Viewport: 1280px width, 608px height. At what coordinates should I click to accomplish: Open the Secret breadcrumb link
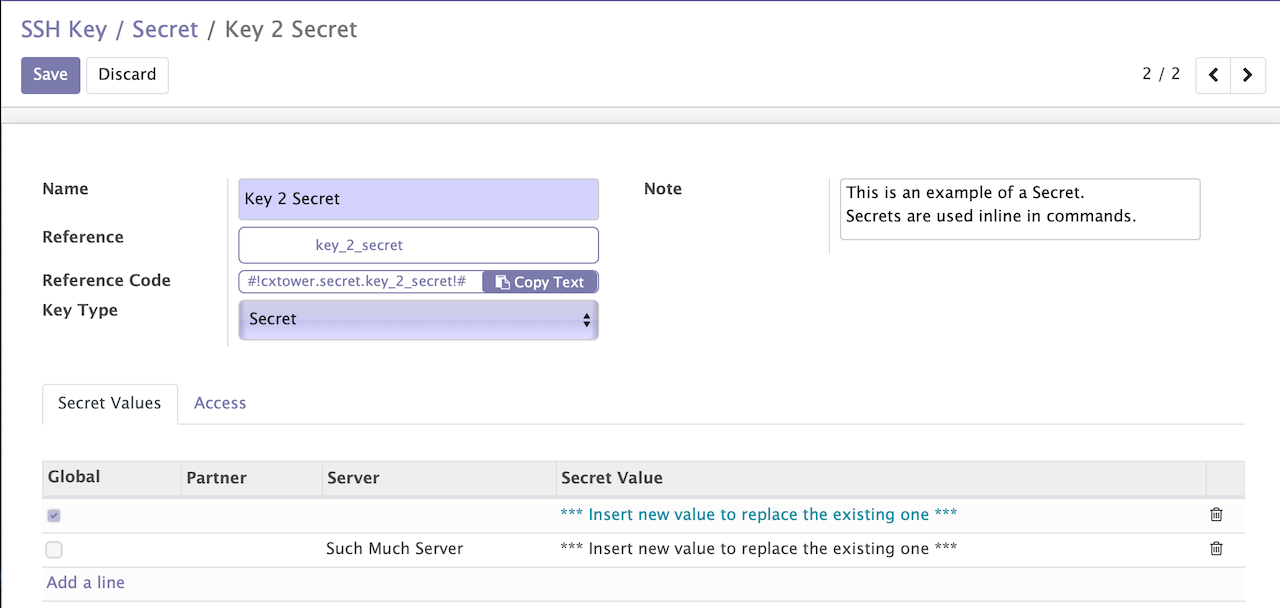point(165,29)
